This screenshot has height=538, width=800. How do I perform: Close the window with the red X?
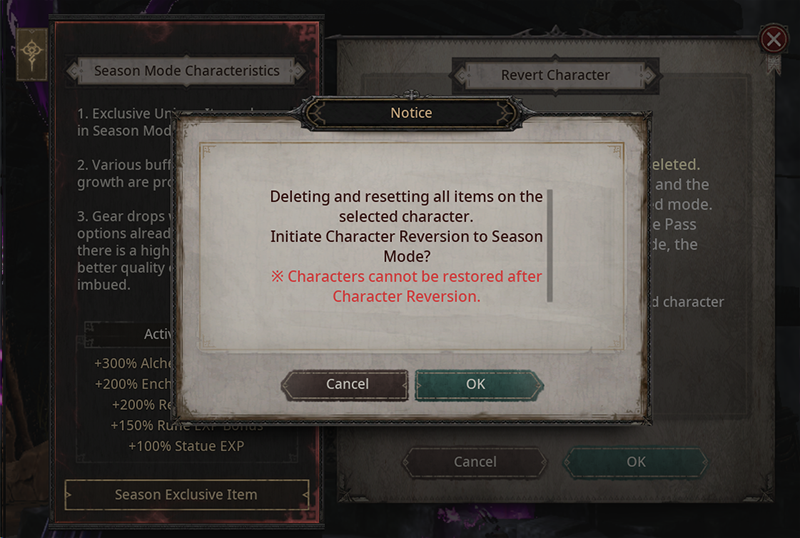tap(773, 39)
